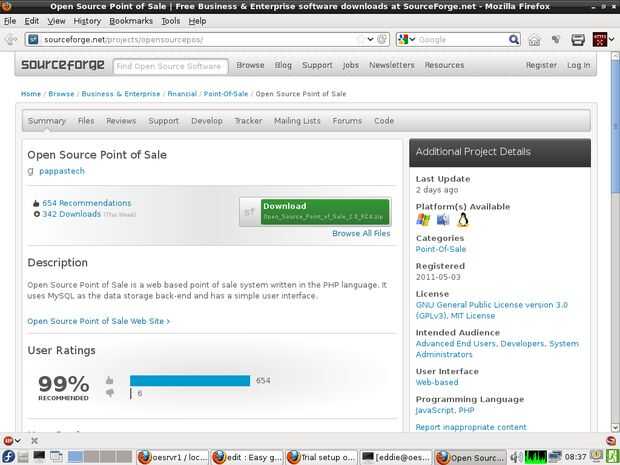The width and height of the screenshot is (620, 465).
Task: Switch to the Reviews tab
Action: [121, 121]
